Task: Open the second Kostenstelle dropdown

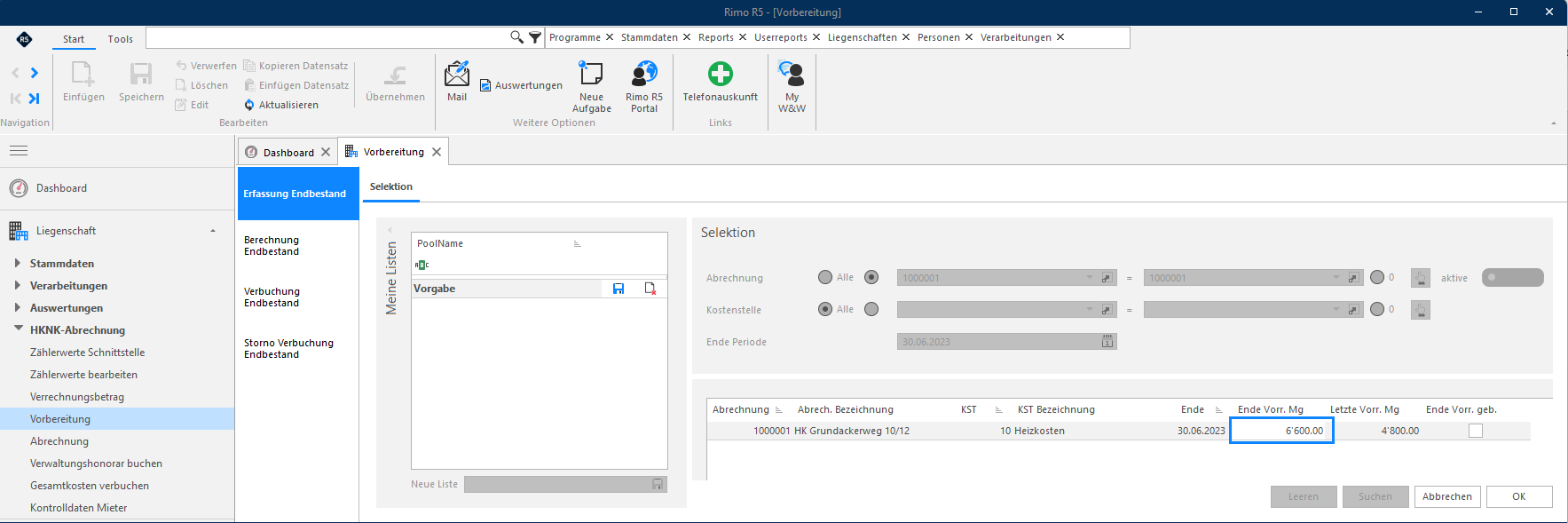Action: tap(1336, 310)
